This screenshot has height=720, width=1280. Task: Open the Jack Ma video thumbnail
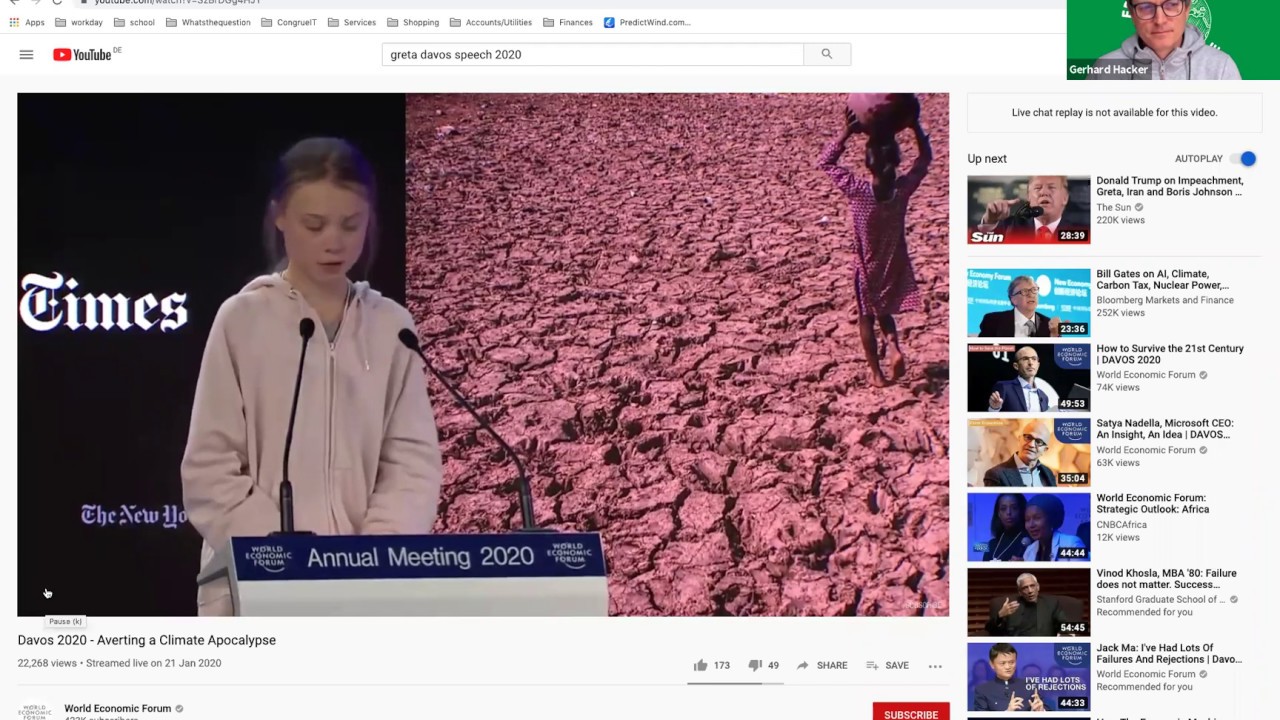click(1029, 677)
